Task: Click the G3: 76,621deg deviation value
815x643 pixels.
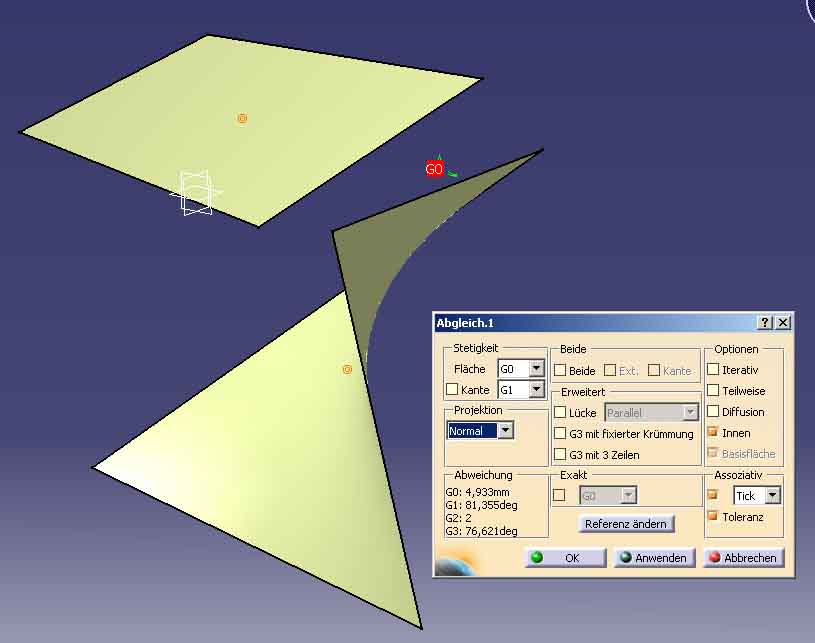Action: [481, 531]
